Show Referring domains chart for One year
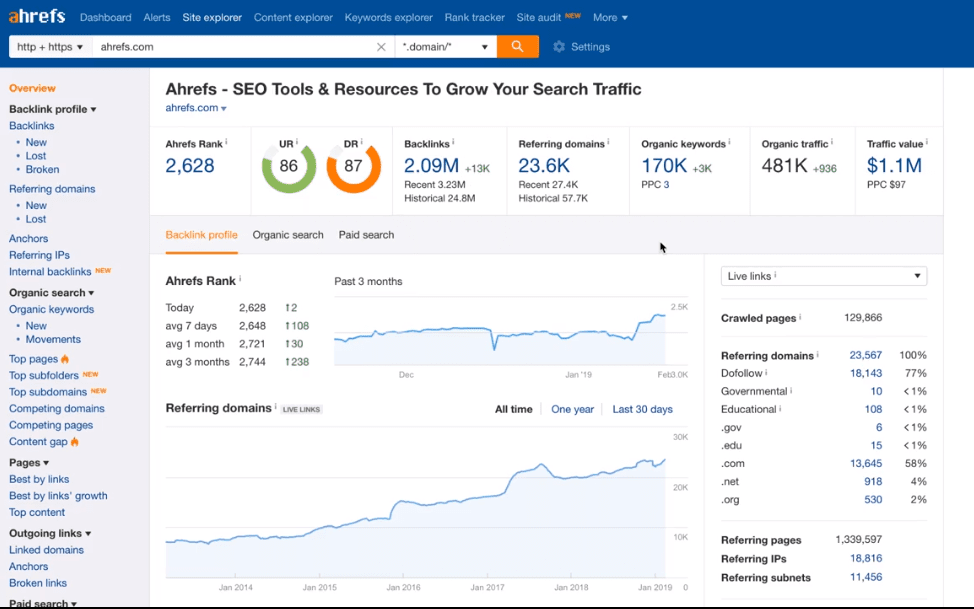The width and height of the screenshot is (974, 609). [x=572, y=409]
